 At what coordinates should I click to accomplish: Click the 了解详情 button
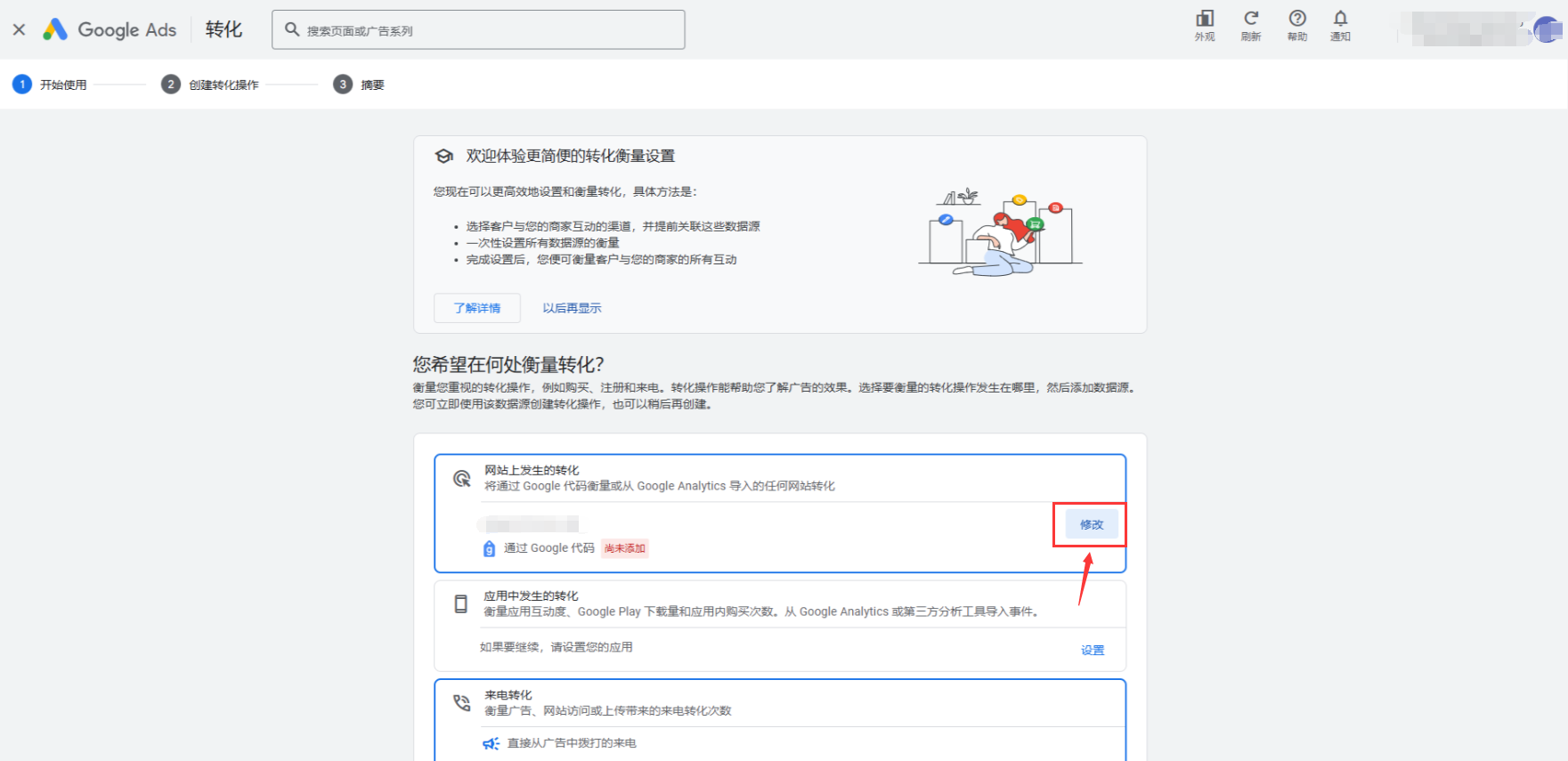click(477, 308)
